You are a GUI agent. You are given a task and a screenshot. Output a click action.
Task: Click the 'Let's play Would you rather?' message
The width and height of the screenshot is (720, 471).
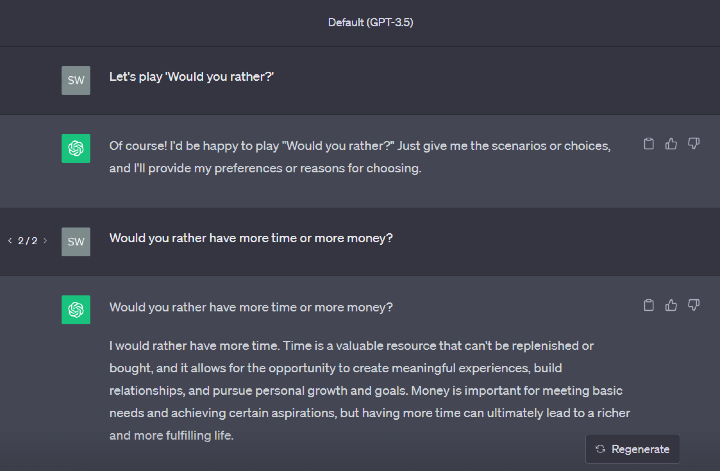[x=191, y=77]
